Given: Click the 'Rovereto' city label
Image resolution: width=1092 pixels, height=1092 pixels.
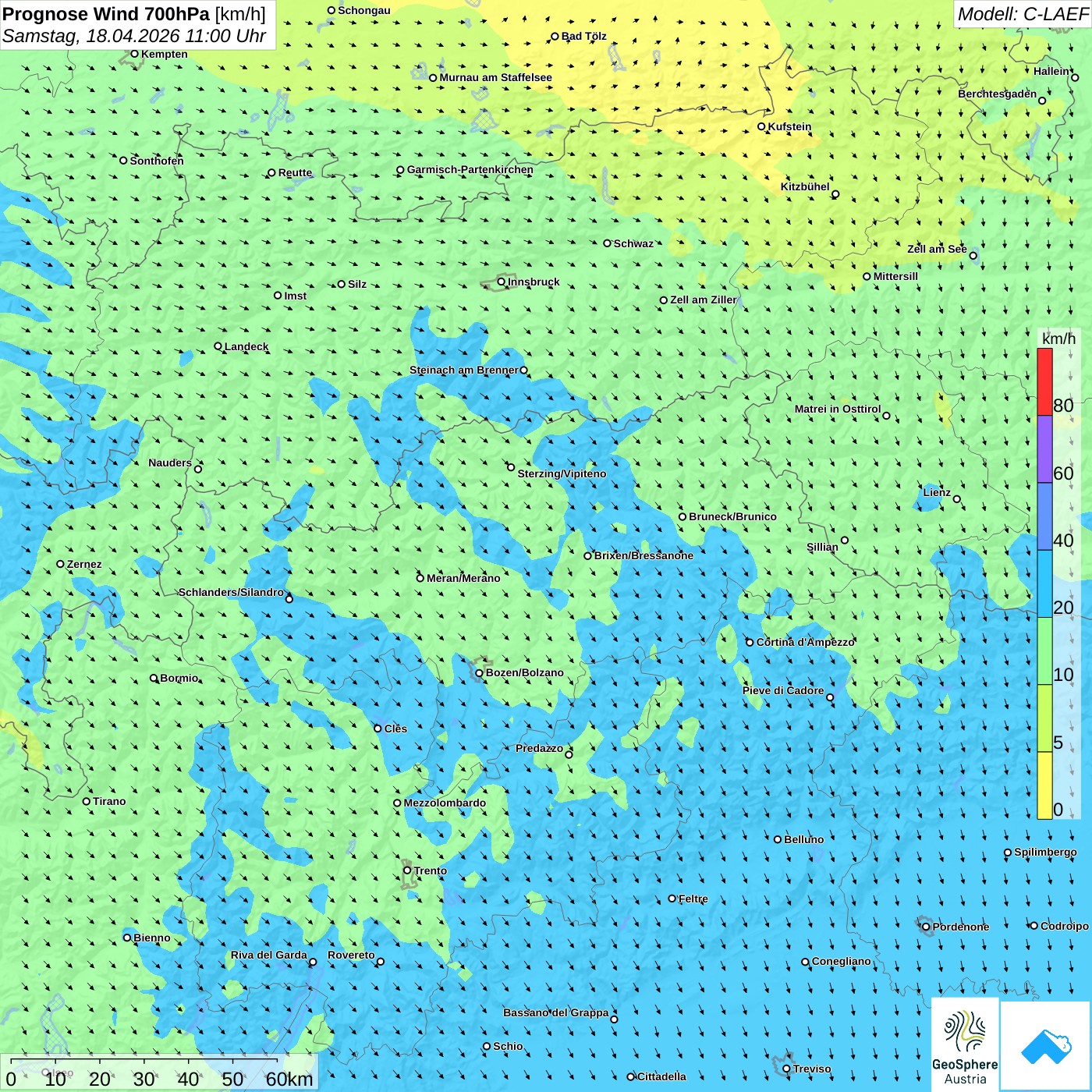Looking at the screenshot, I should pos(351,955).
